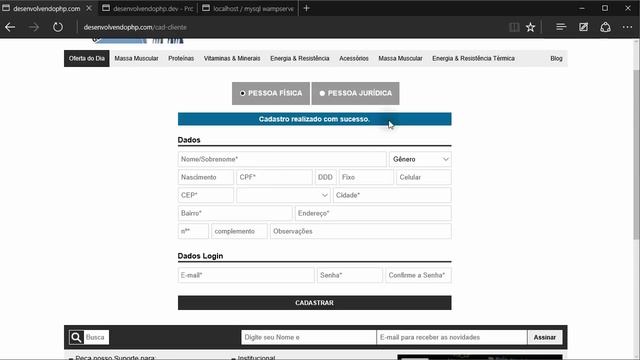The width and height of the screenshot is (640, 360).
Task: Open first Massa Muscular menu item
Action: click(x=136, y=58)
